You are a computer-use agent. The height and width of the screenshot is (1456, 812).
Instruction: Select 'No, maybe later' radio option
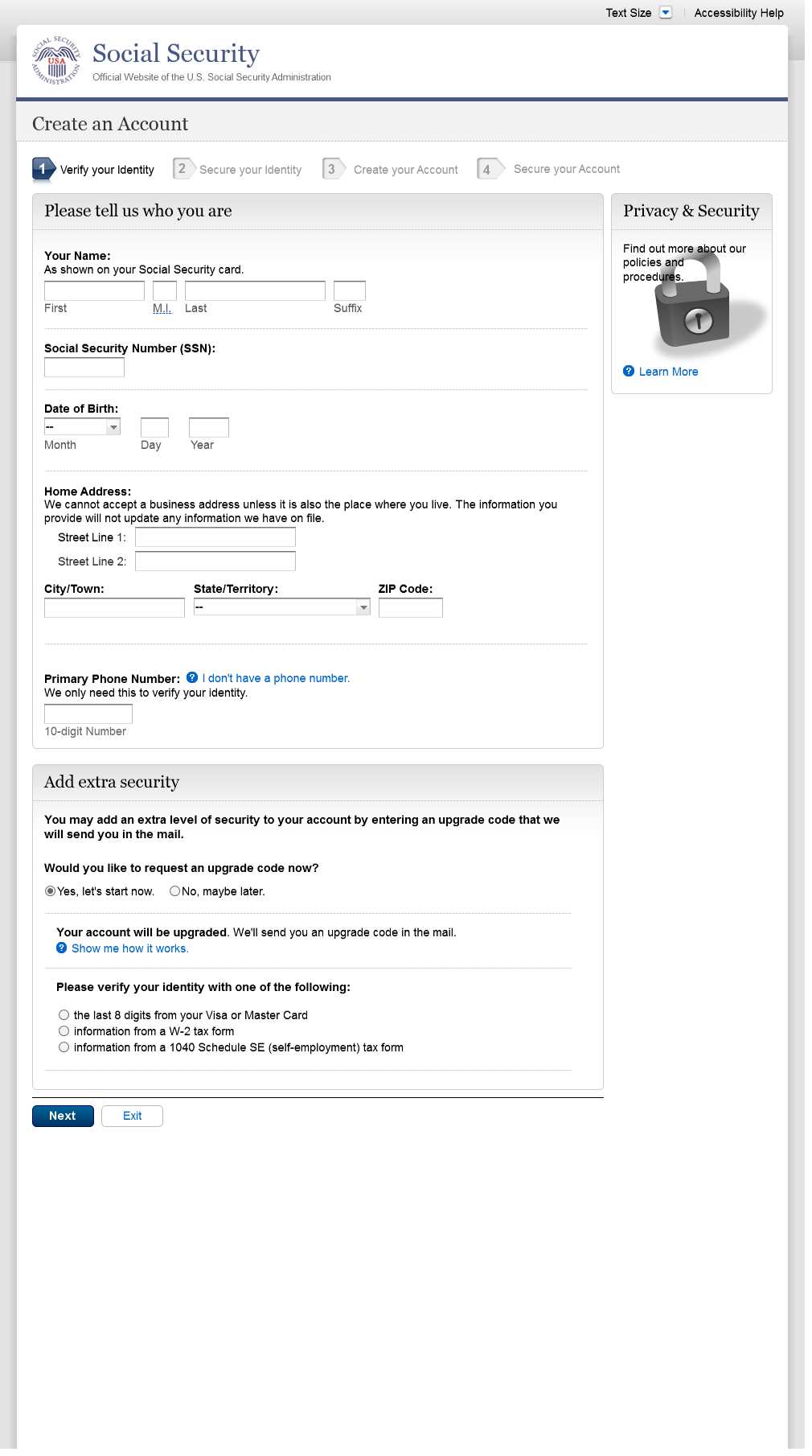[174, 890]
